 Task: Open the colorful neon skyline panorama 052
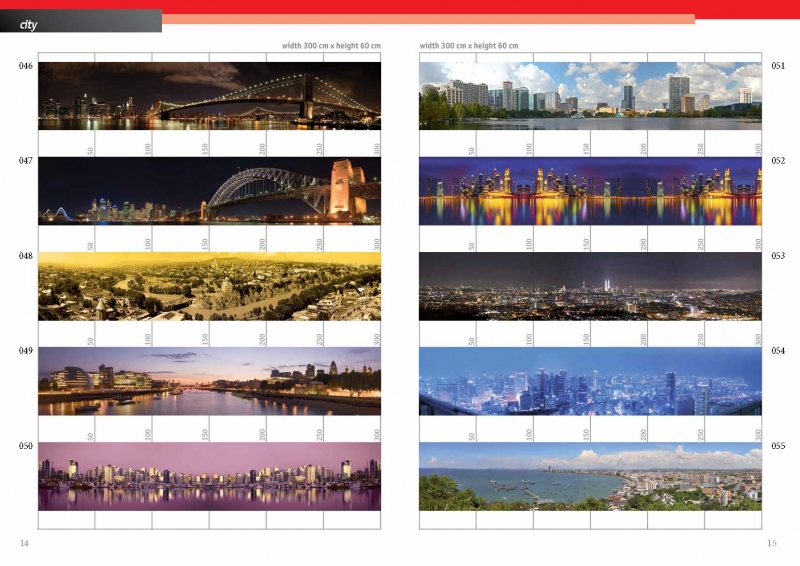click(x=590, y=190)
